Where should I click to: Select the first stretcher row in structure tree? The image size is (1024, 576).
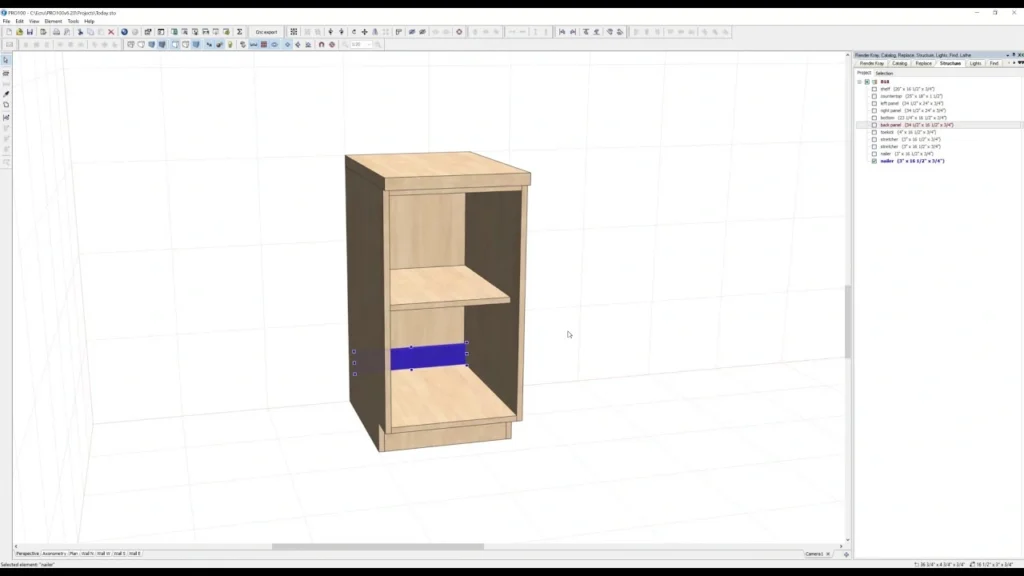coord(910,139)
